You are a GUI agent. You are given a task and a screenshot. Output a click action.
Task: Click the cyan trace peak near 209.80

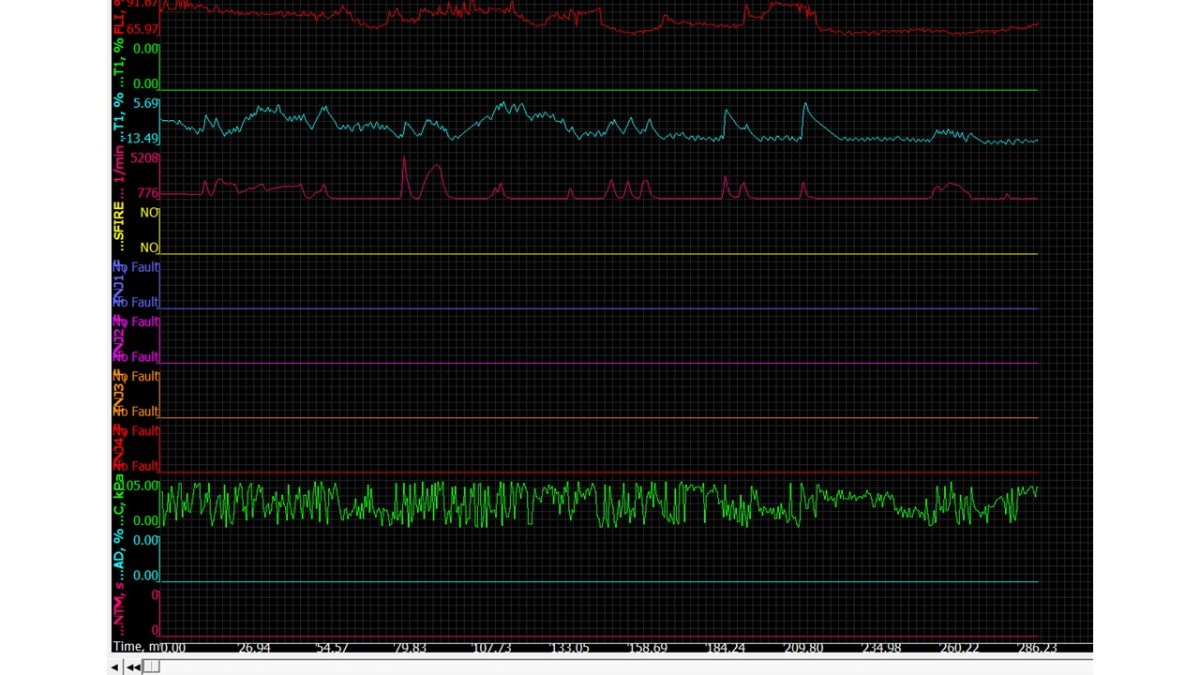coord(804,104)
